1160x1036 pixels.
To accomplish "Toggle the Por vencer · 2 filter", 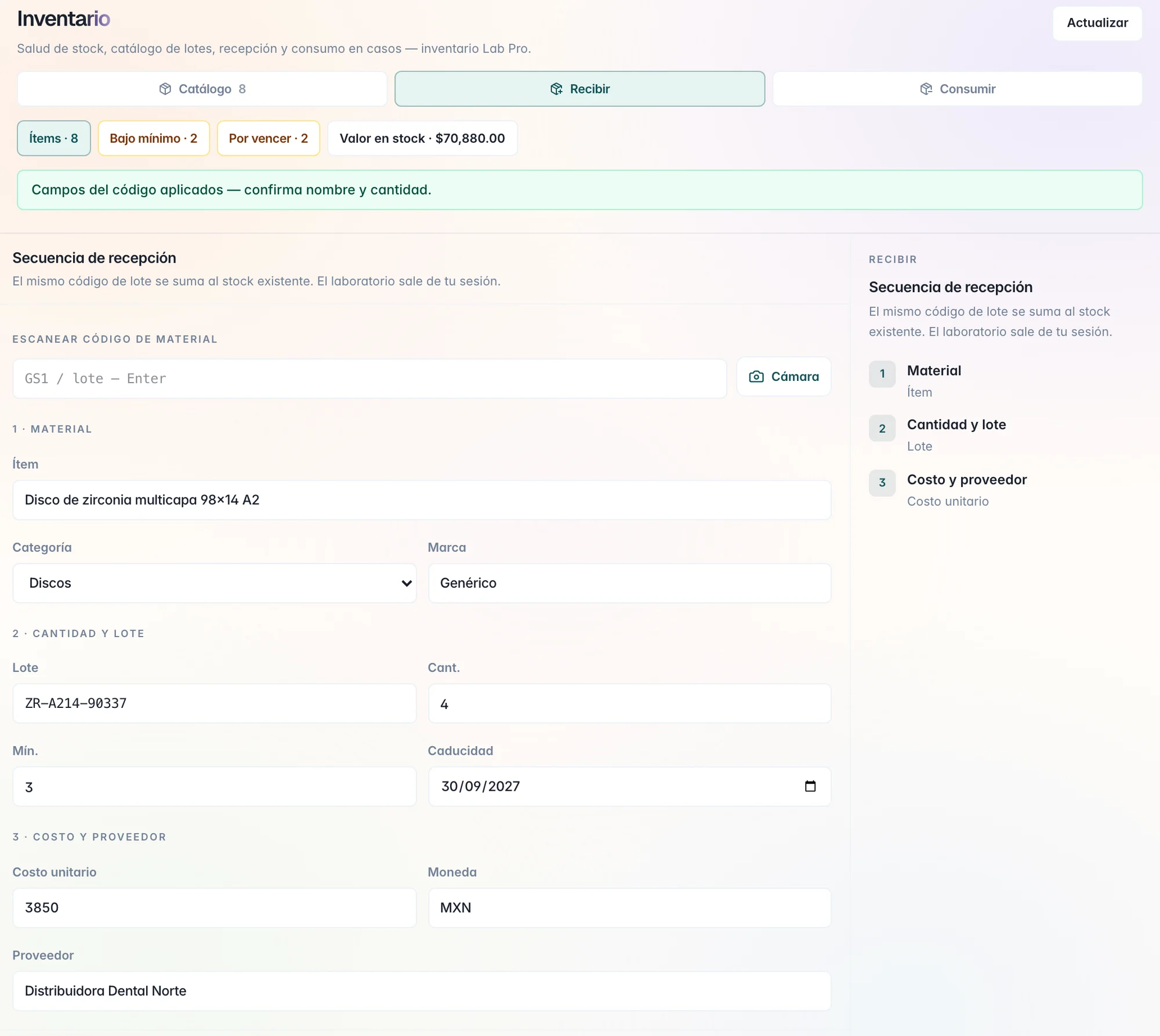I will tap(269, 138).
